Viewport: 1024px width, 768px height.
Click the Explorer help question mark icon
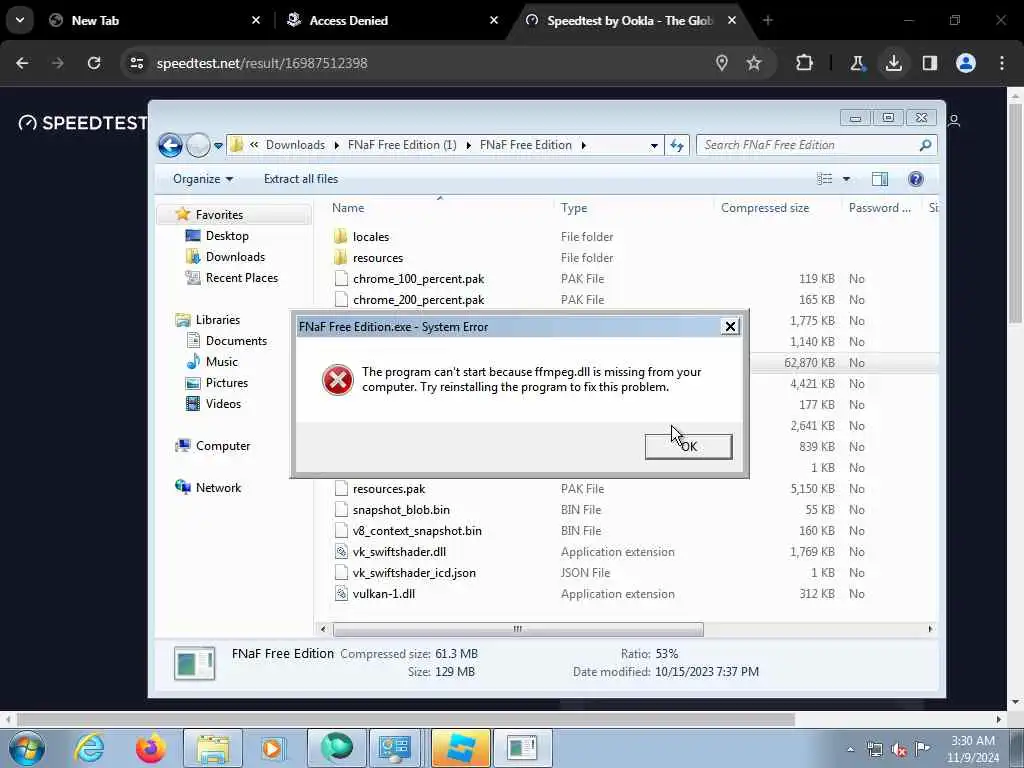pos(916,179)
